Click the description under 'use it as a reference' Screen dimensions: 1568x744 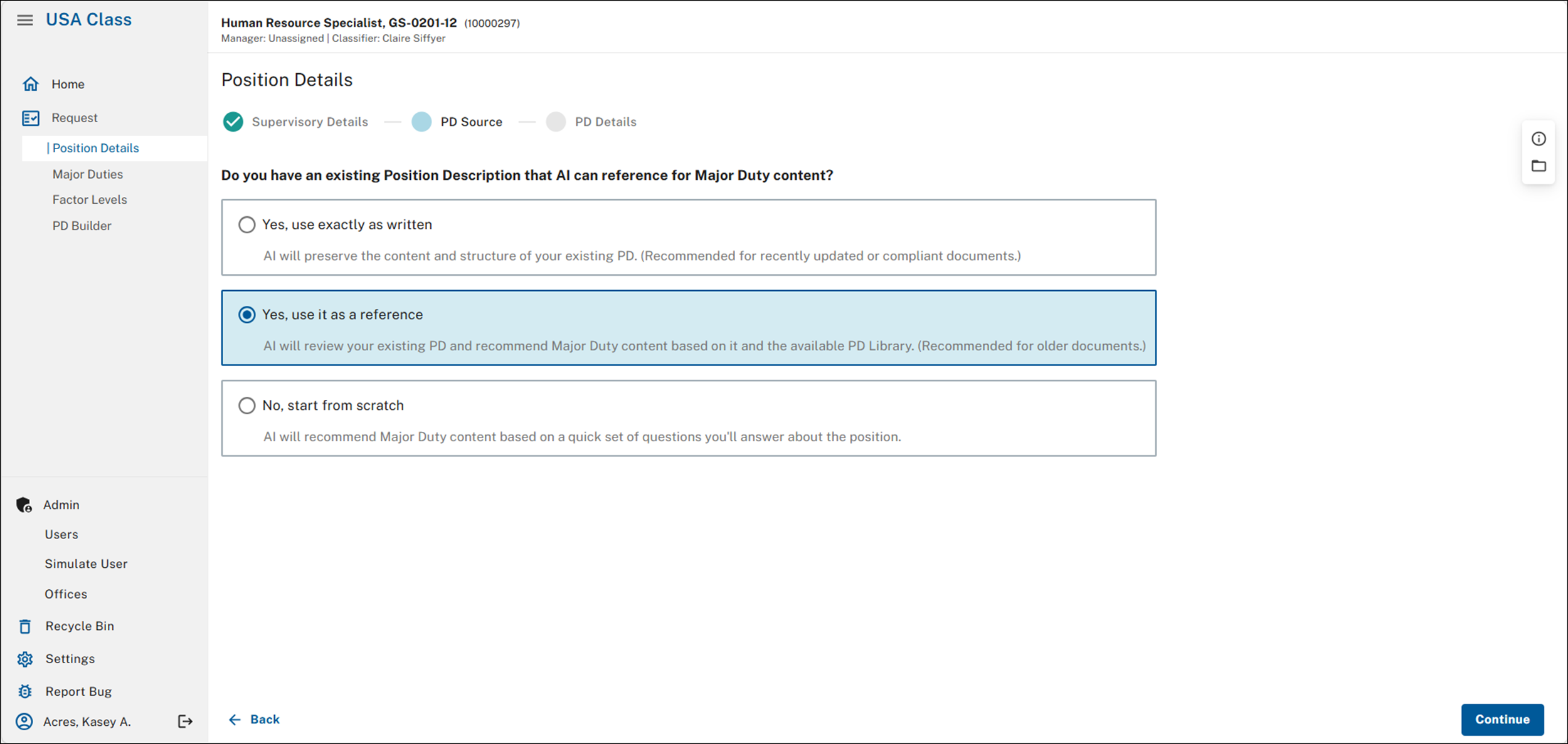tap(704, 346)
